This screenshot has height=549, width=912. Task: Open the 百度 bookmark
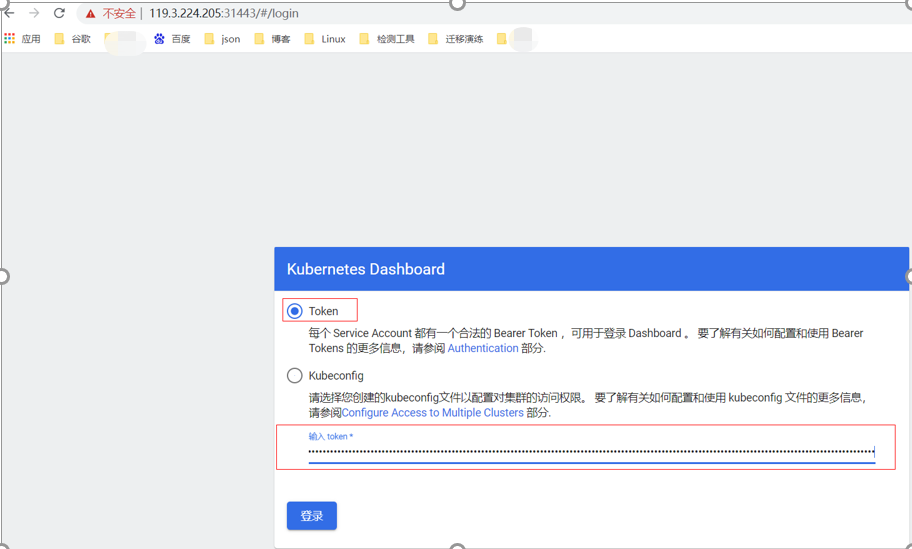click(172, 39)
